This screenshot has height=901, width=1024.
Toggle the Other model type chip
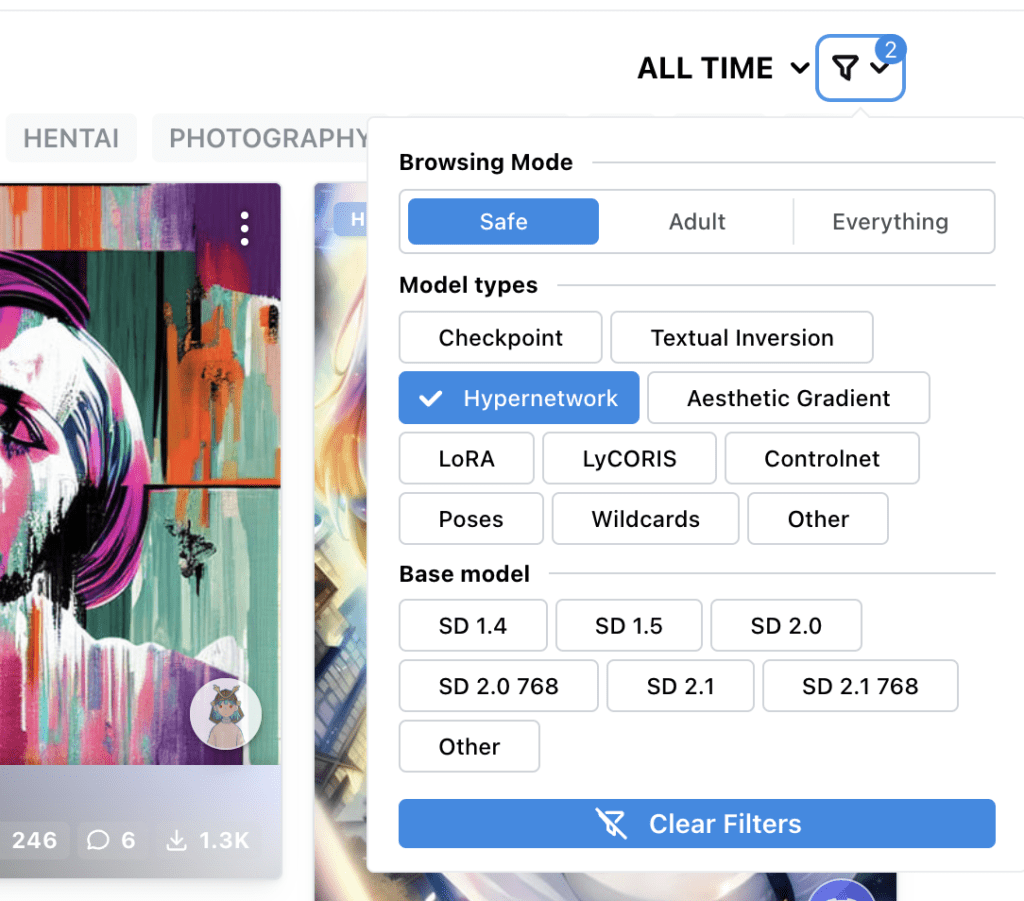pos(818,519)
